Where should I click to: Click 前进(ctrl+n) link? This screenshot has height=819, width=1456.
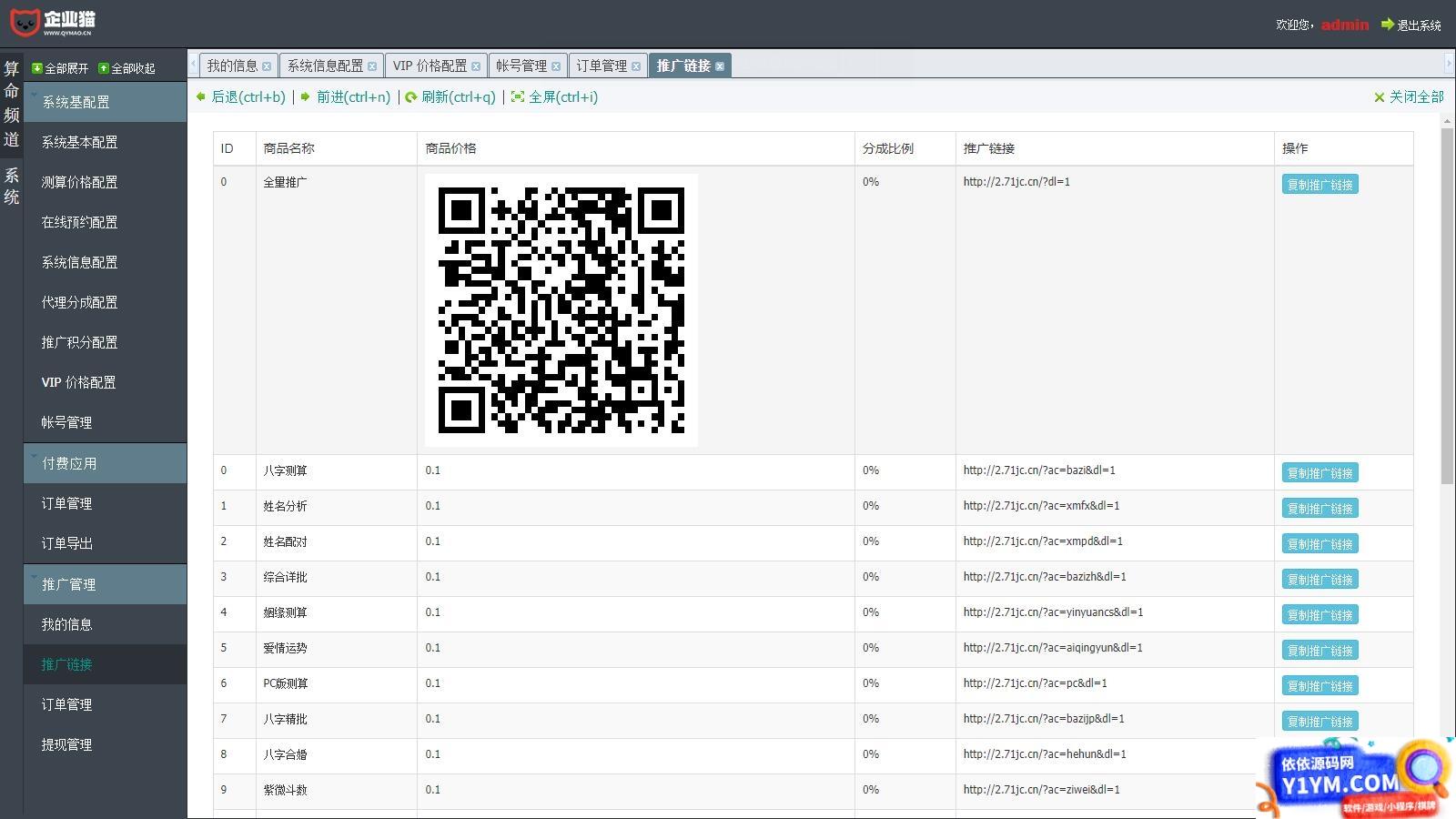[x=353, y=96]
